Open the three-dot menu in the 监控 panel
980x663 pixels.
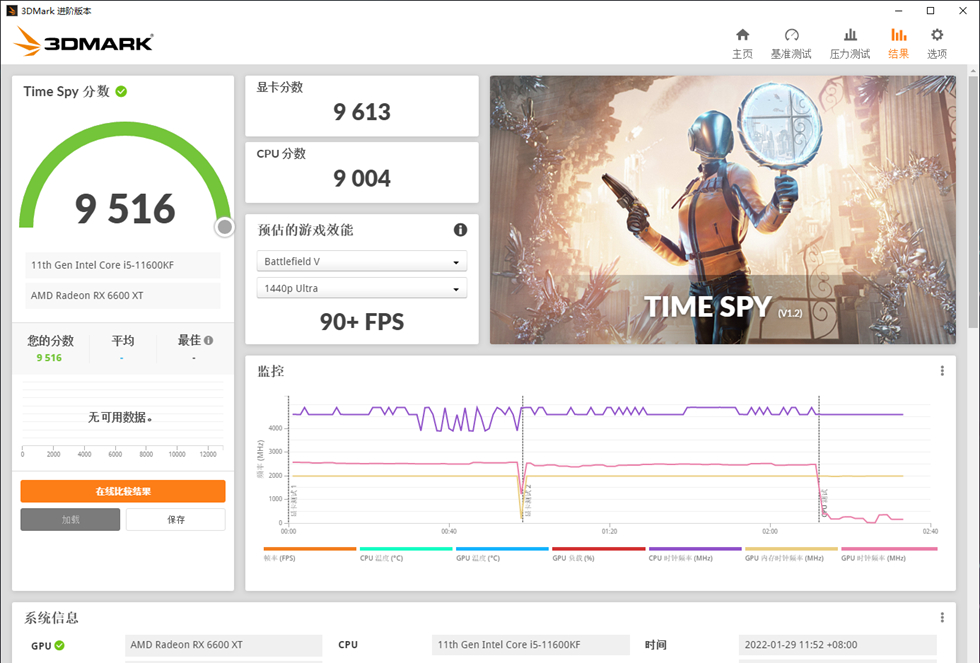pyautogui.click(x=942, y=371)
